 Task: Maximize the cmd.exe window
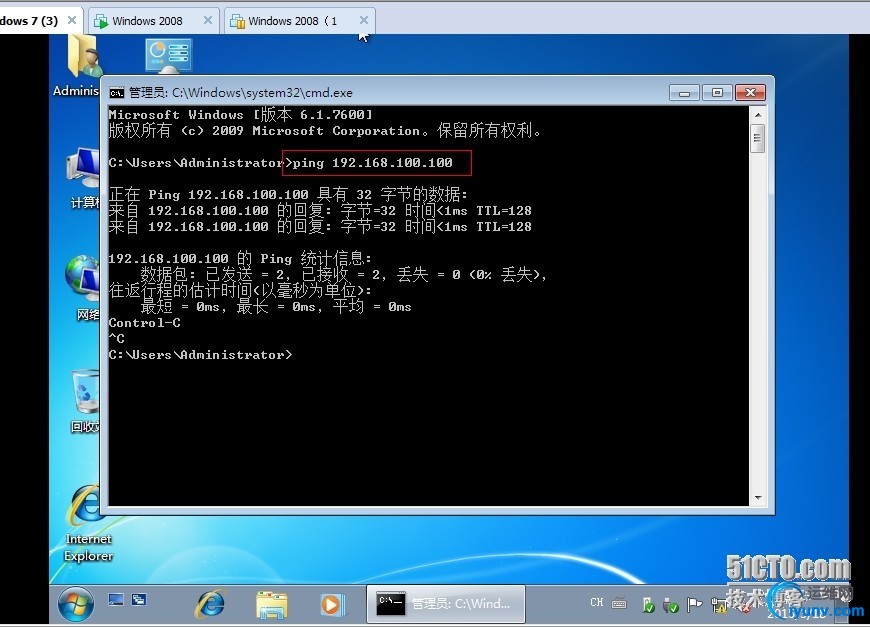(717, 93)
